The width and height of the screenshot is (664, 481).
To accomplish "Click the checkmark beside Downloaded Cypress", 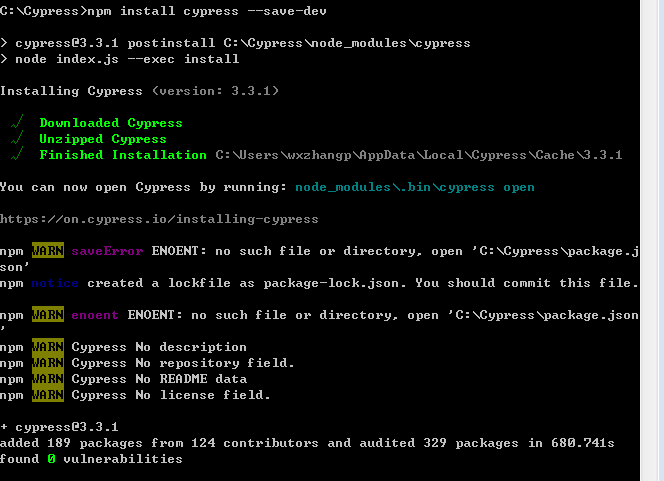I will (x=18, y=123).
